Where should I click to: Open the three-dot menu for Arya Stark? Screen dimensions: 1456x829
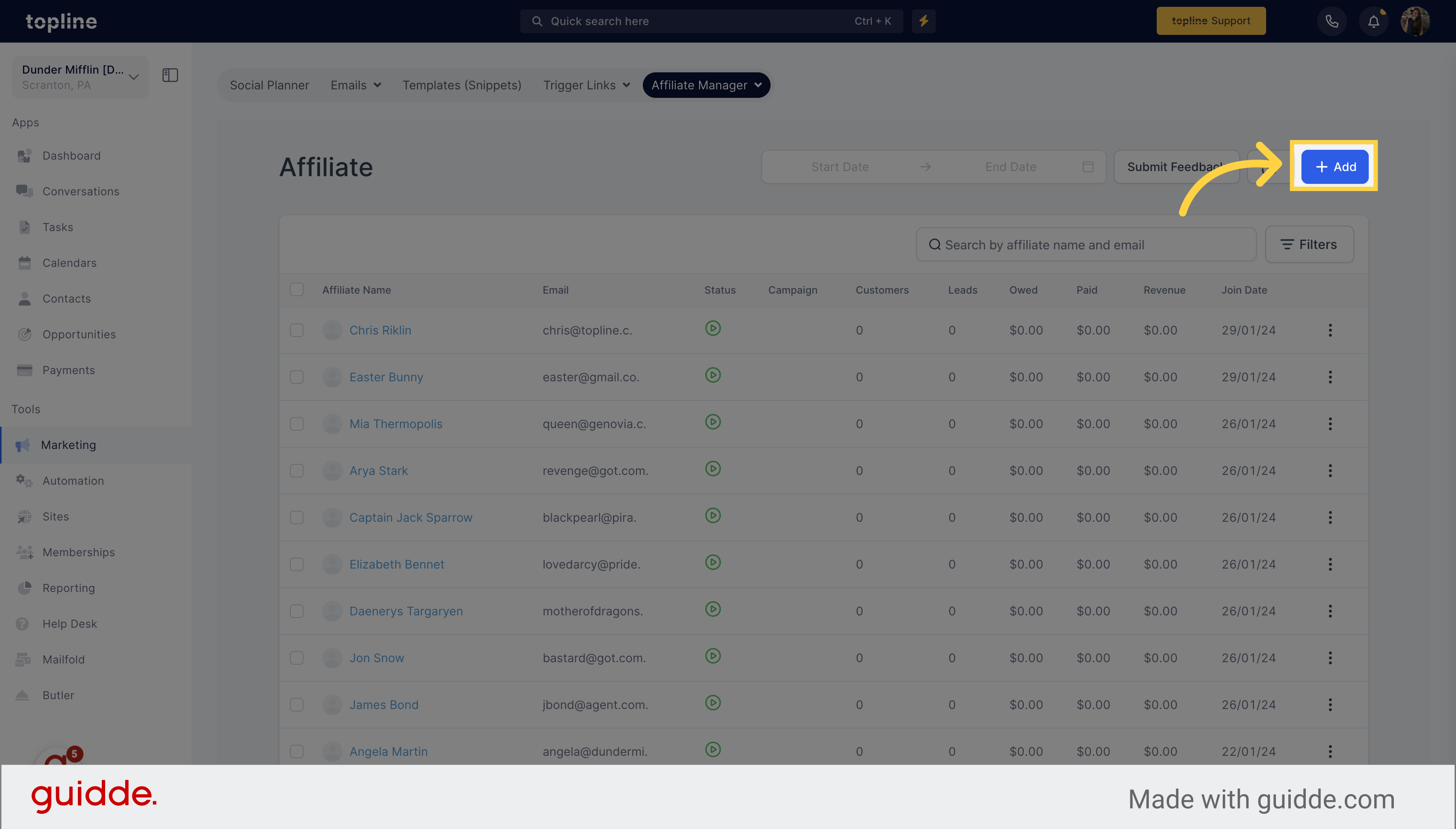click(1330, 470)
